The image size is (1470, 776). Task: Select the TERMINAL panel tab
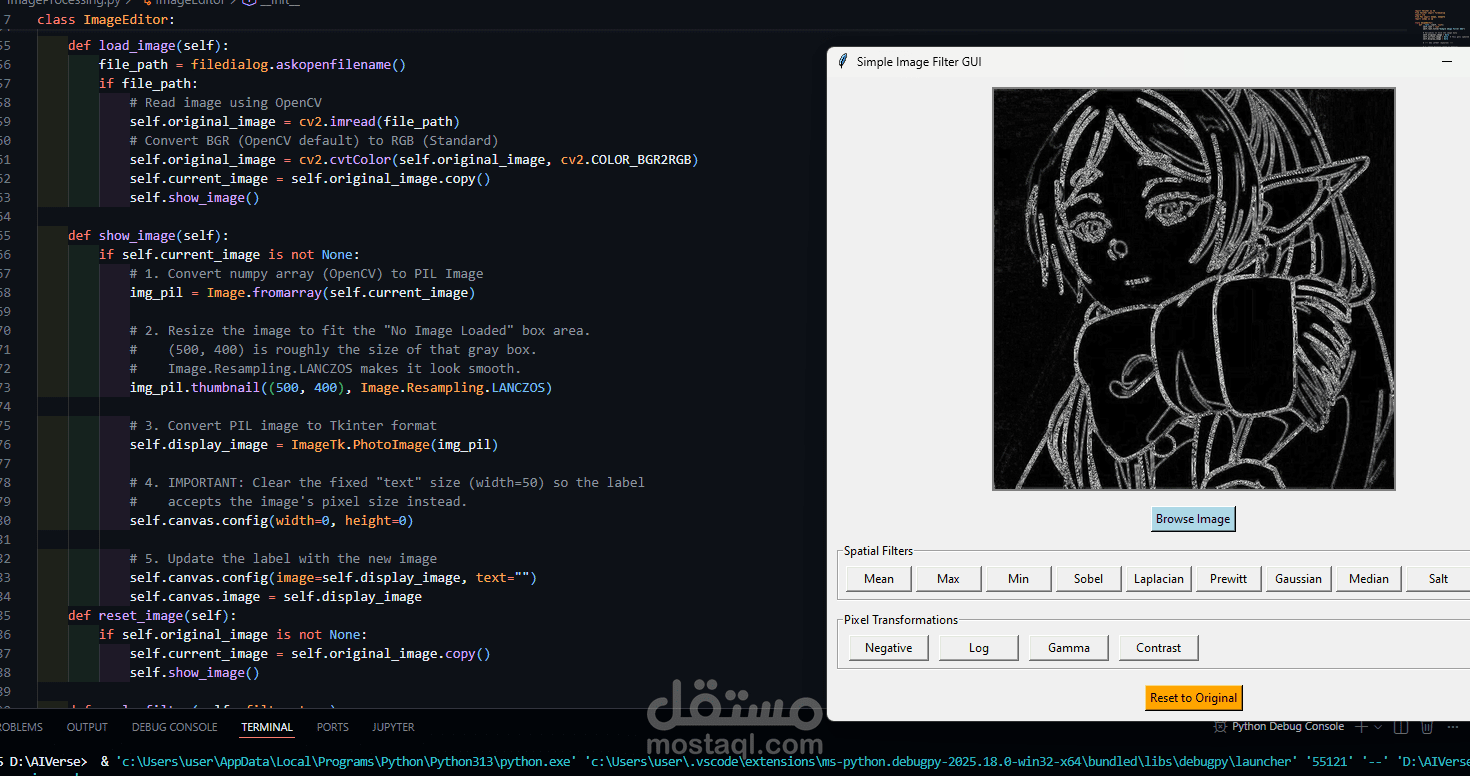(x=267, y=727)
